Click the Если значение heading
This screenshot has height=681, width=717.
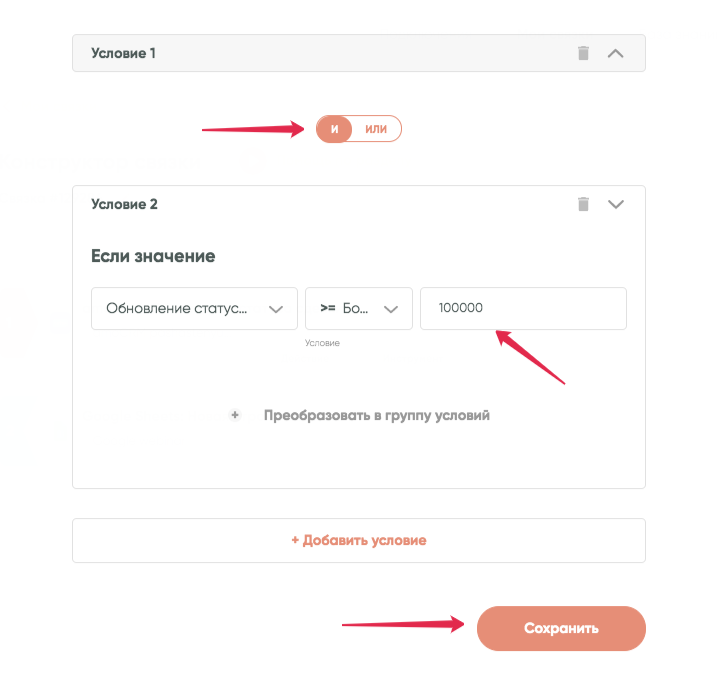[153, 256]
